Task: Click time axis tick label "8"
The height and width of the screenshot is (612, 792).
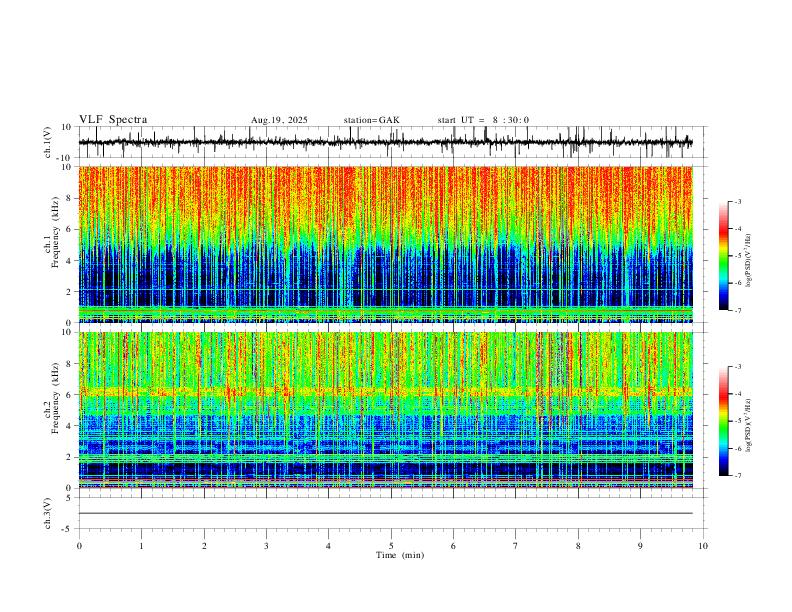Action: pos(578,546)
